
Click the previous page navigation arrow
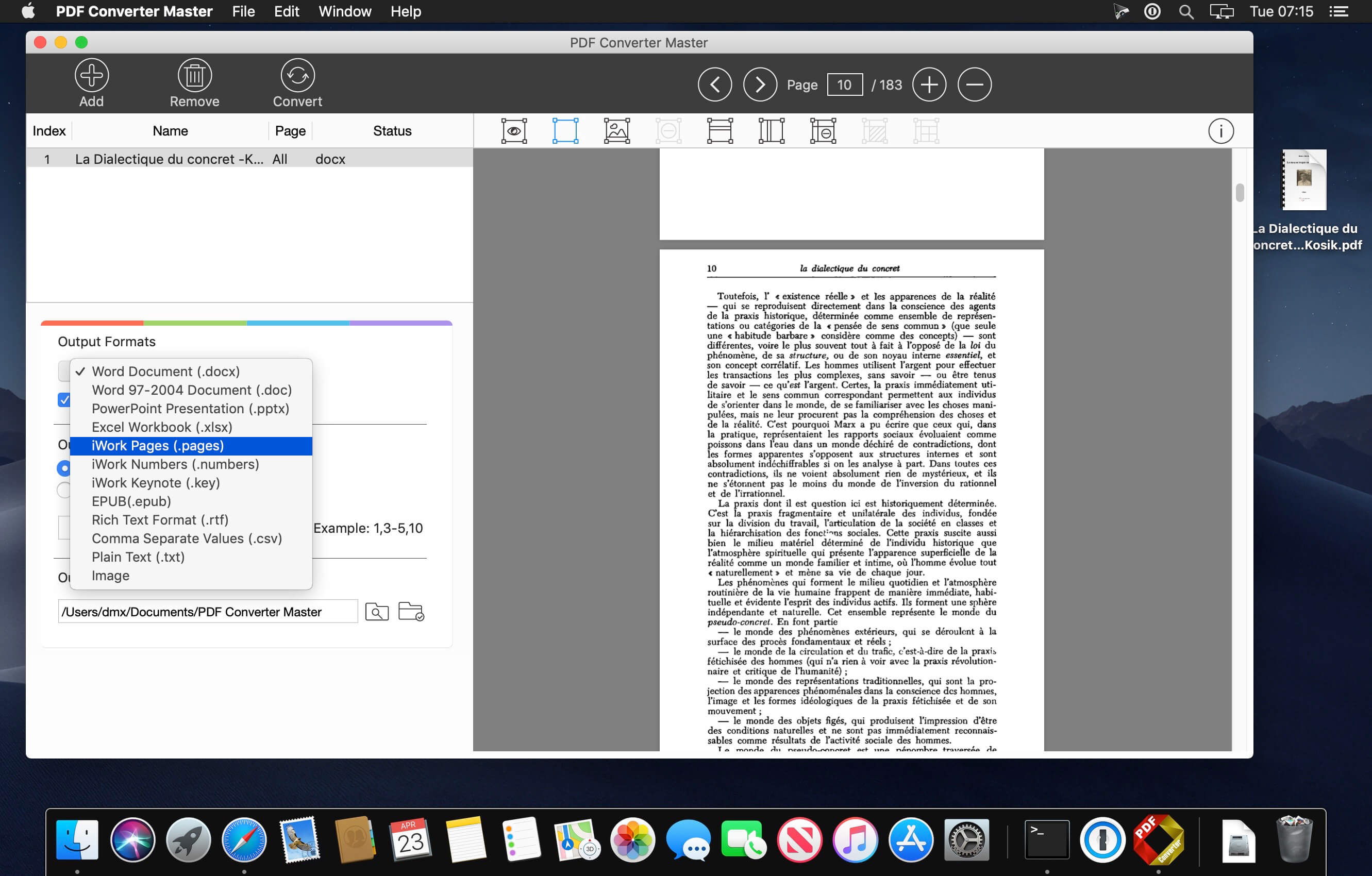715,84
